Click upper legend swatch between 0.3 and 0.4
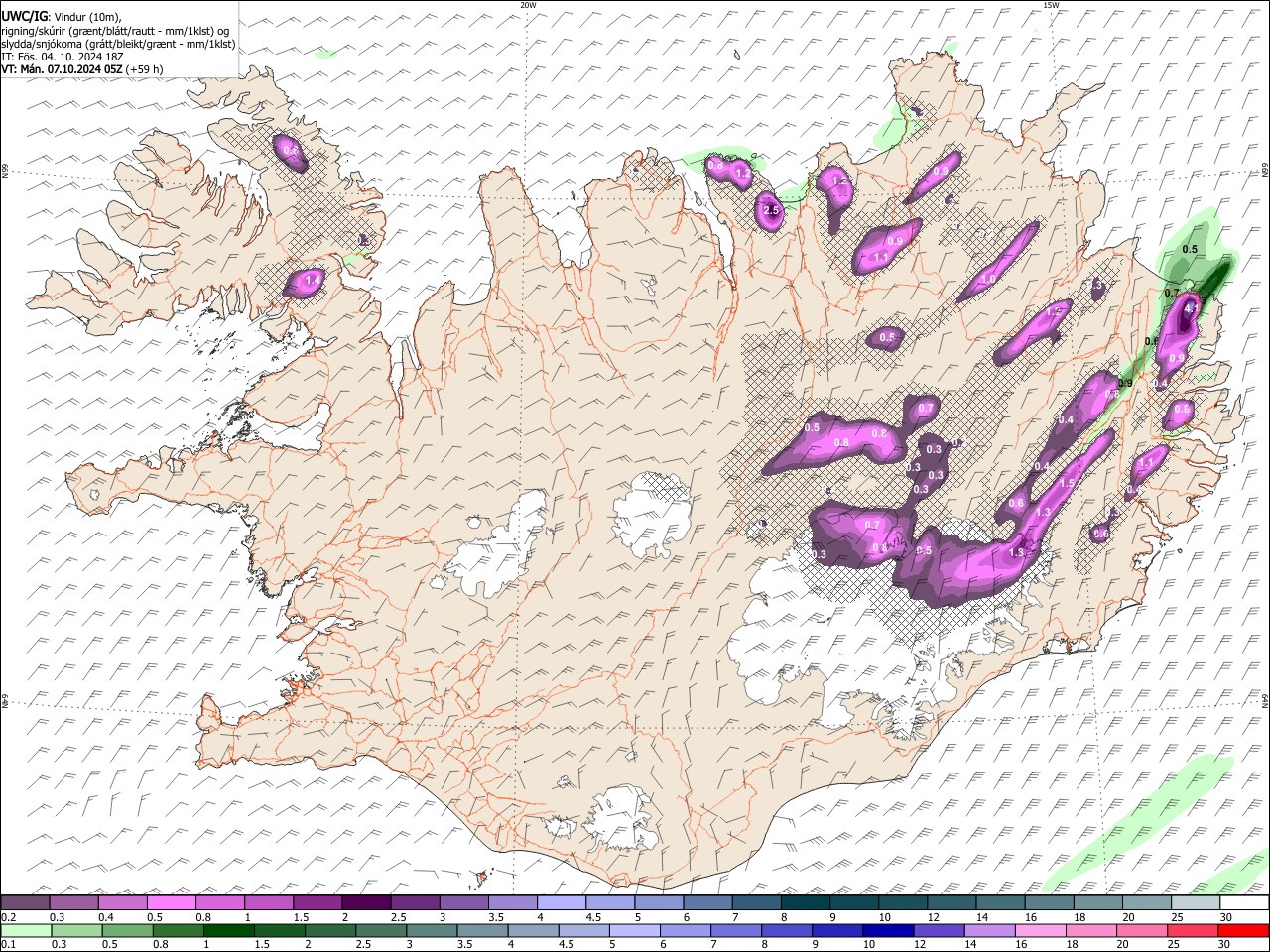This screenshot has width=1270, height=952. [x=73, y=902]
